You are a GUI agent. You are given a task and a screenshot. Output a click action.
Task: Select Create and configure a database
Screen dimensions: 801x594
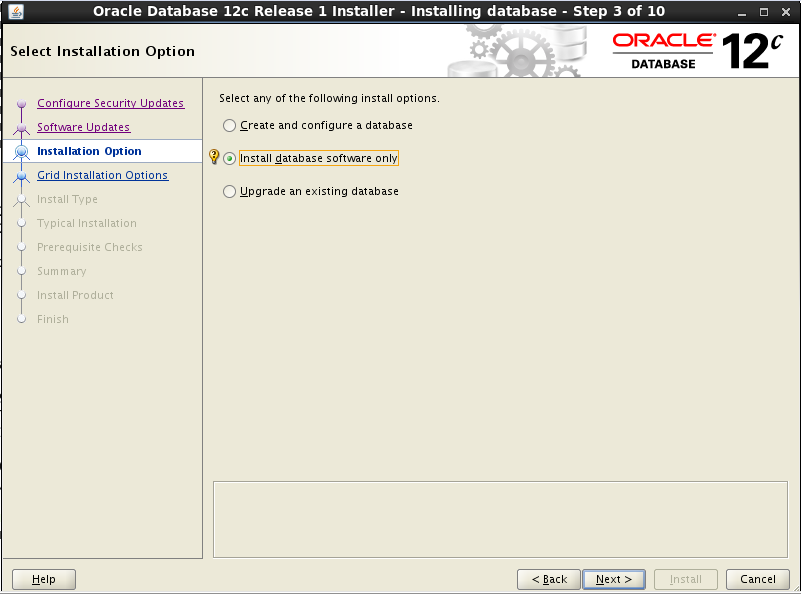pos(229,125)
